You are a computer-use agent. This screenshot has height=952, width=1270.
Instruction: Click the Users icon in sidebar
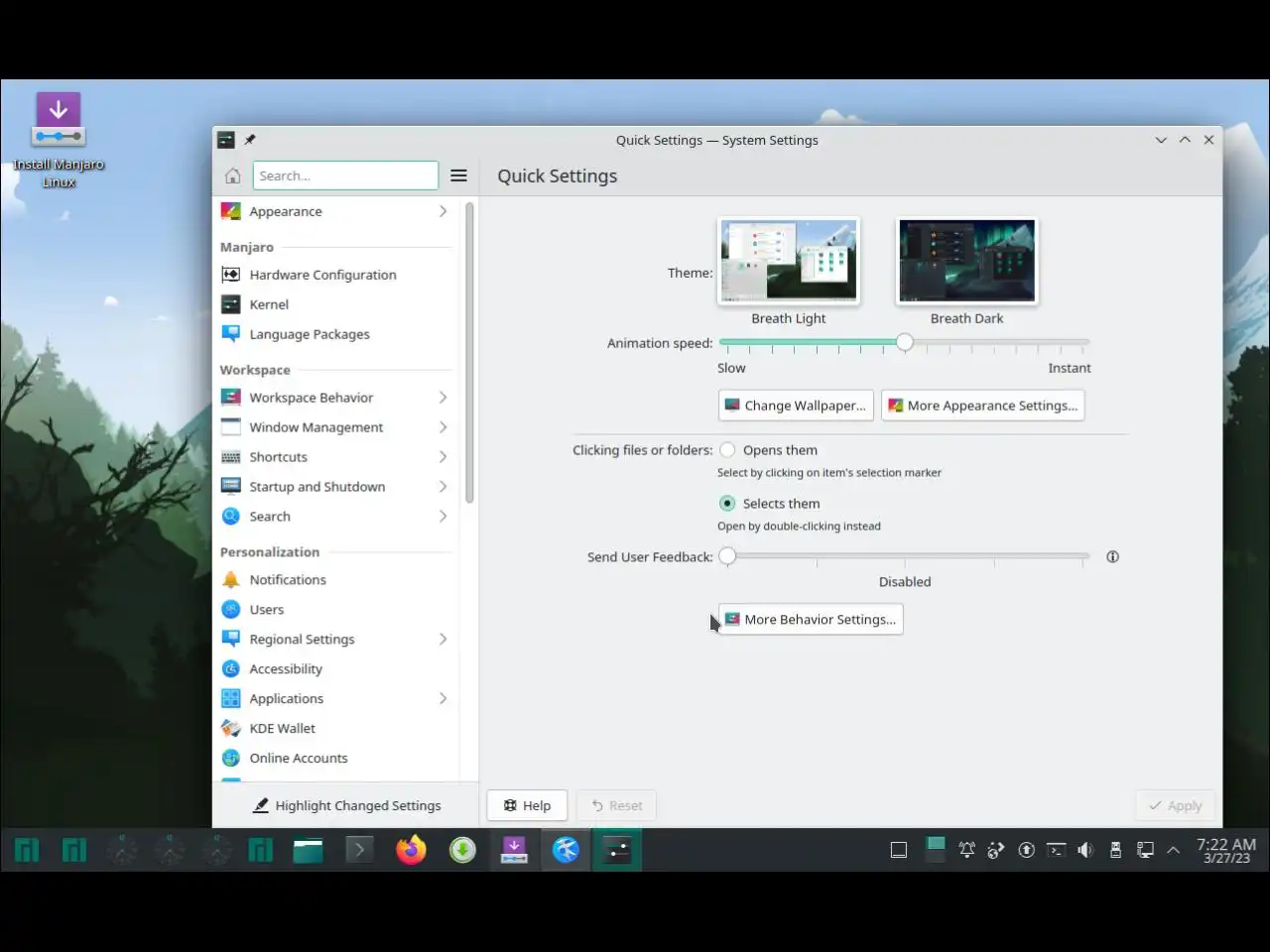(x=231, y=610)
